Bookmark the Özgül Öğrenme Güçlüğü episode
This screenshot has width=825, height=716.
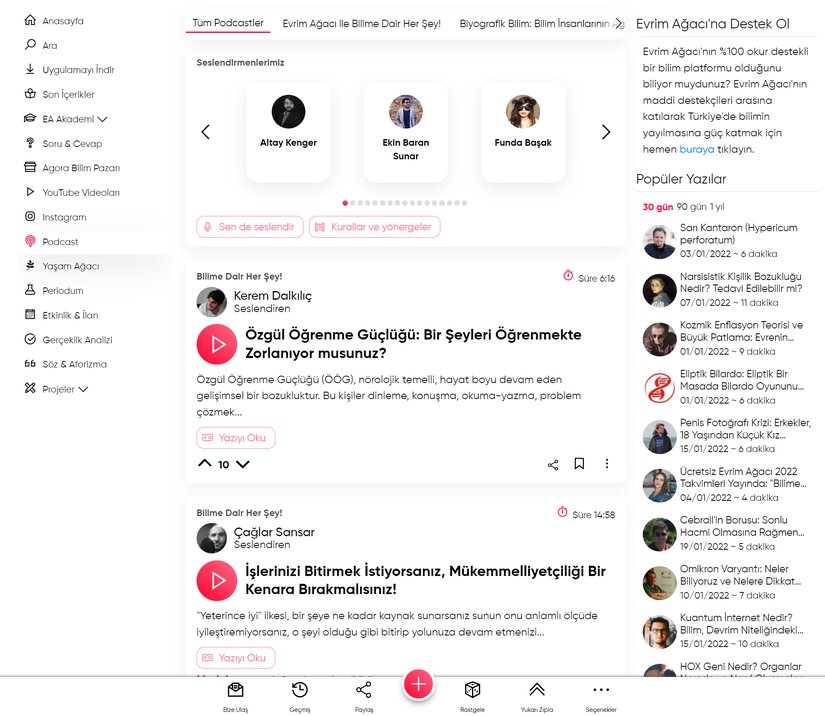tap(579, 463)
